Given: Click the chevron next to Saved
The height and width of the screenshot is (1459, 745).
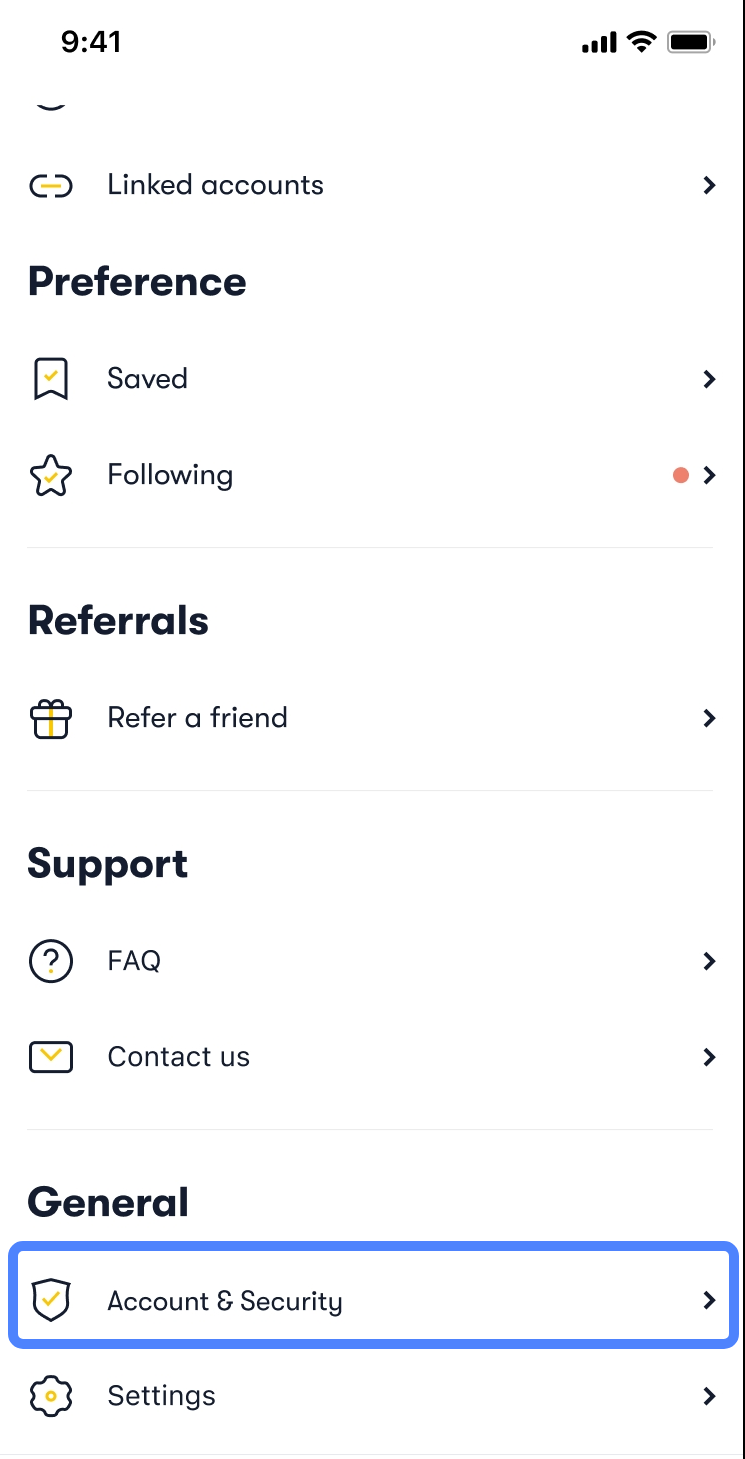Looking at the screenshot, I should pyautogui.click(x=709, y=379).
